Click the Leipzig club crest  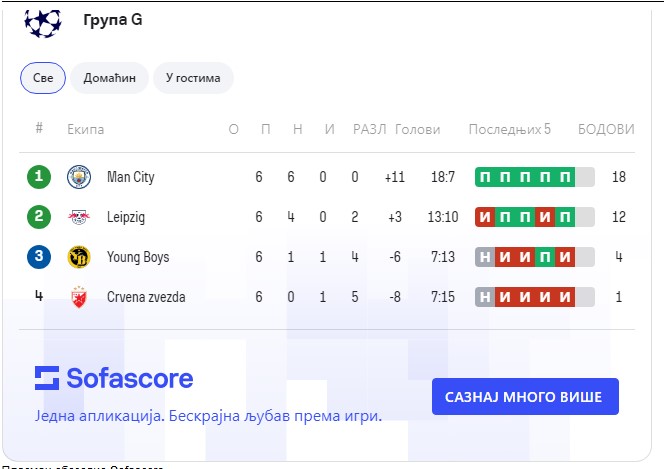tap(78, 217)
